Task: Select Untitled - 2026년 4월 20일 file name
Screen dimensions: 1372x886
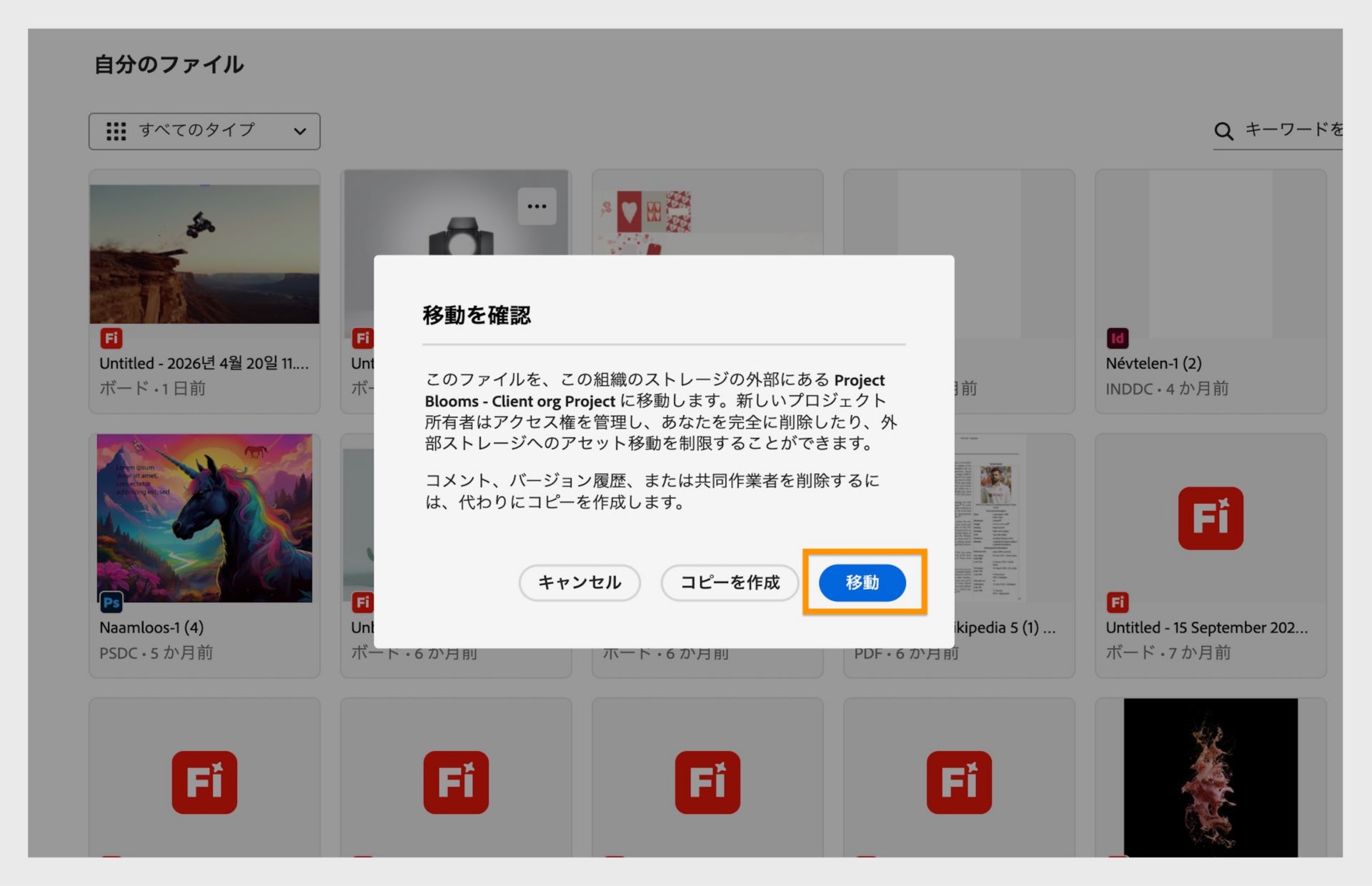Action: [x=204, y=363]
